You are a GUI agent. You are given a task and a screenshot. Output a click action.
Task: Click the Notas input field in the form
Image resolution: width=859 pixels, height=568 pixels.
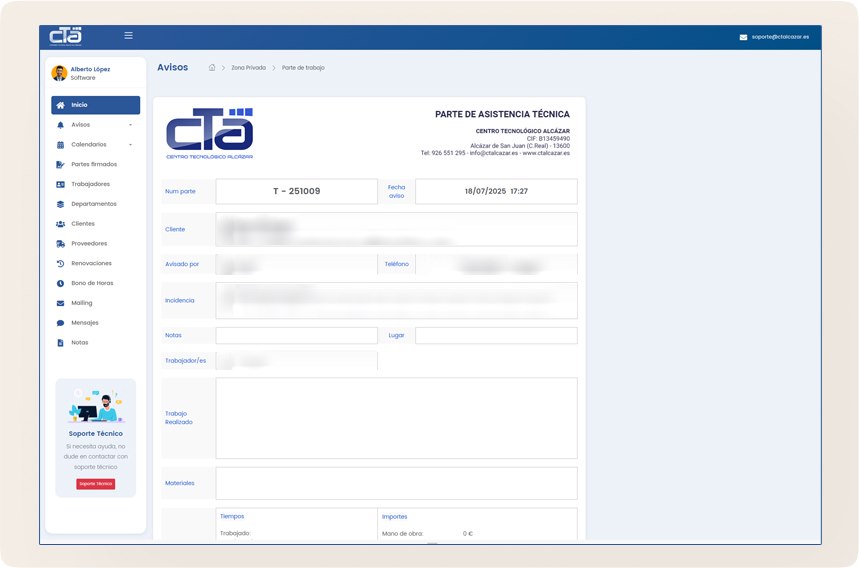[x=297, y=335]
